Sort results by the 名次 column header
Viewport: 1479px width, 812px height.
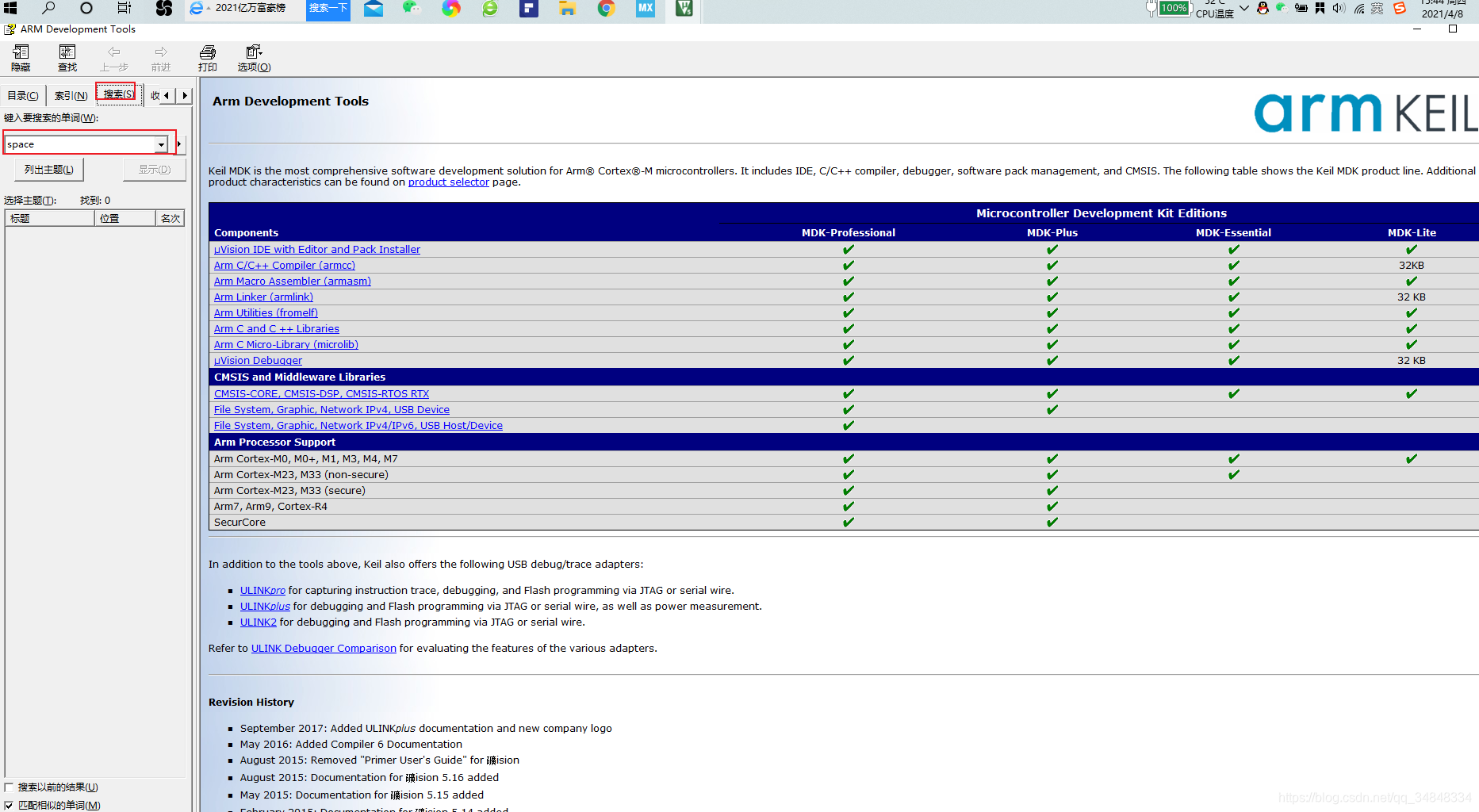click(x=170, y=218)
